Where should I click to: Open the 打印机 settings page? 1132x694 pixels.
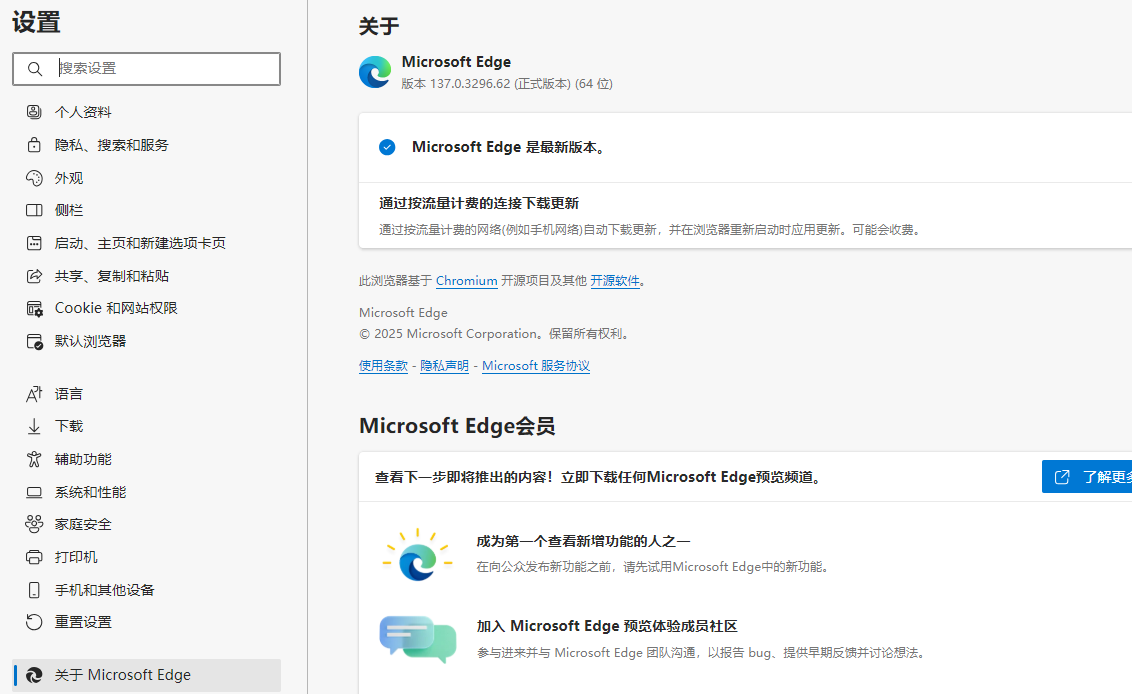click(147, 557)
